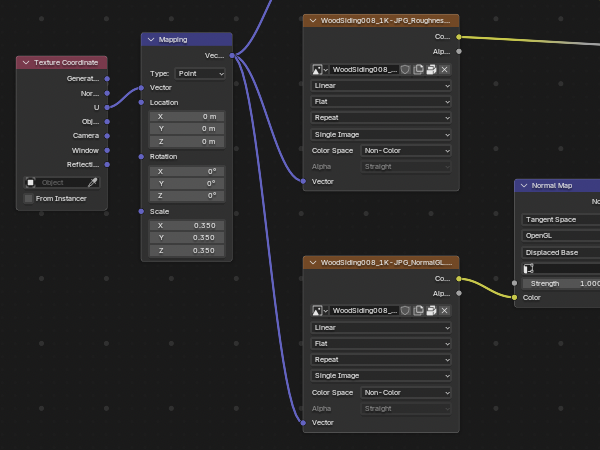
Task: Click the open image icon in NormalGL node
Action: tap(431, 311)
